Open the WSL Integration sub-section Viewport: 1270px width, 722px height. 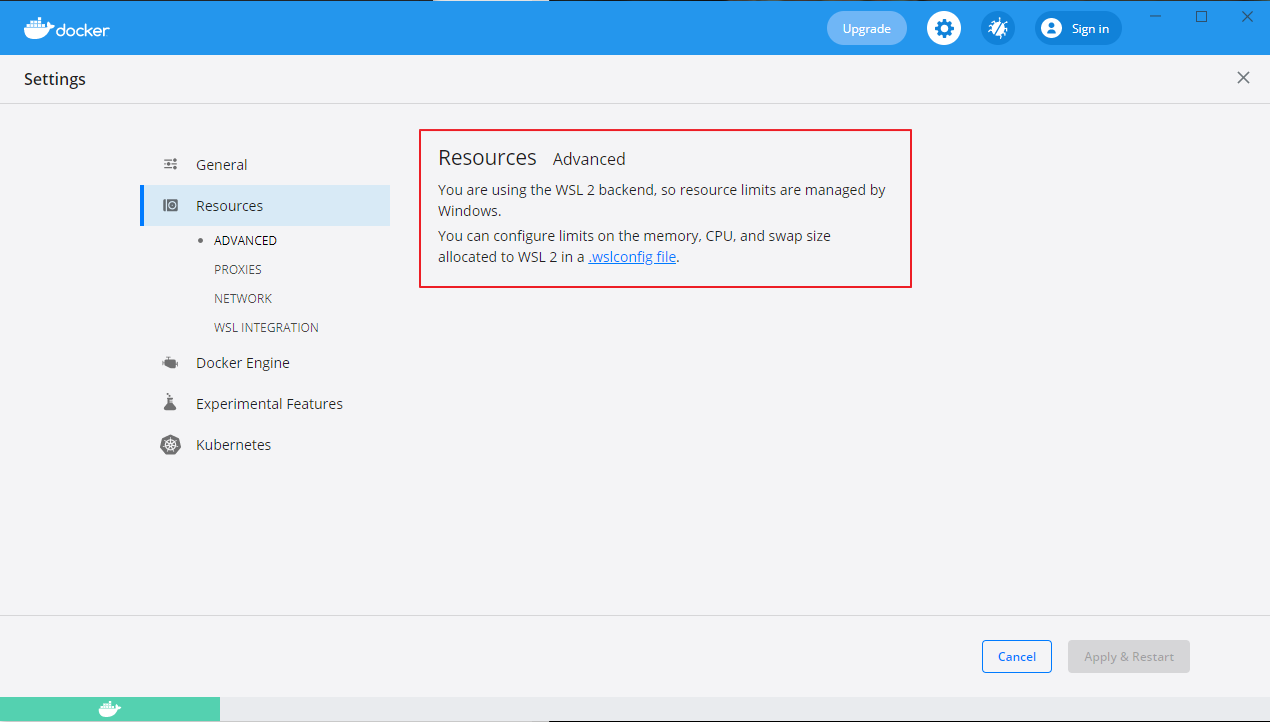click(x=266, y=328)
